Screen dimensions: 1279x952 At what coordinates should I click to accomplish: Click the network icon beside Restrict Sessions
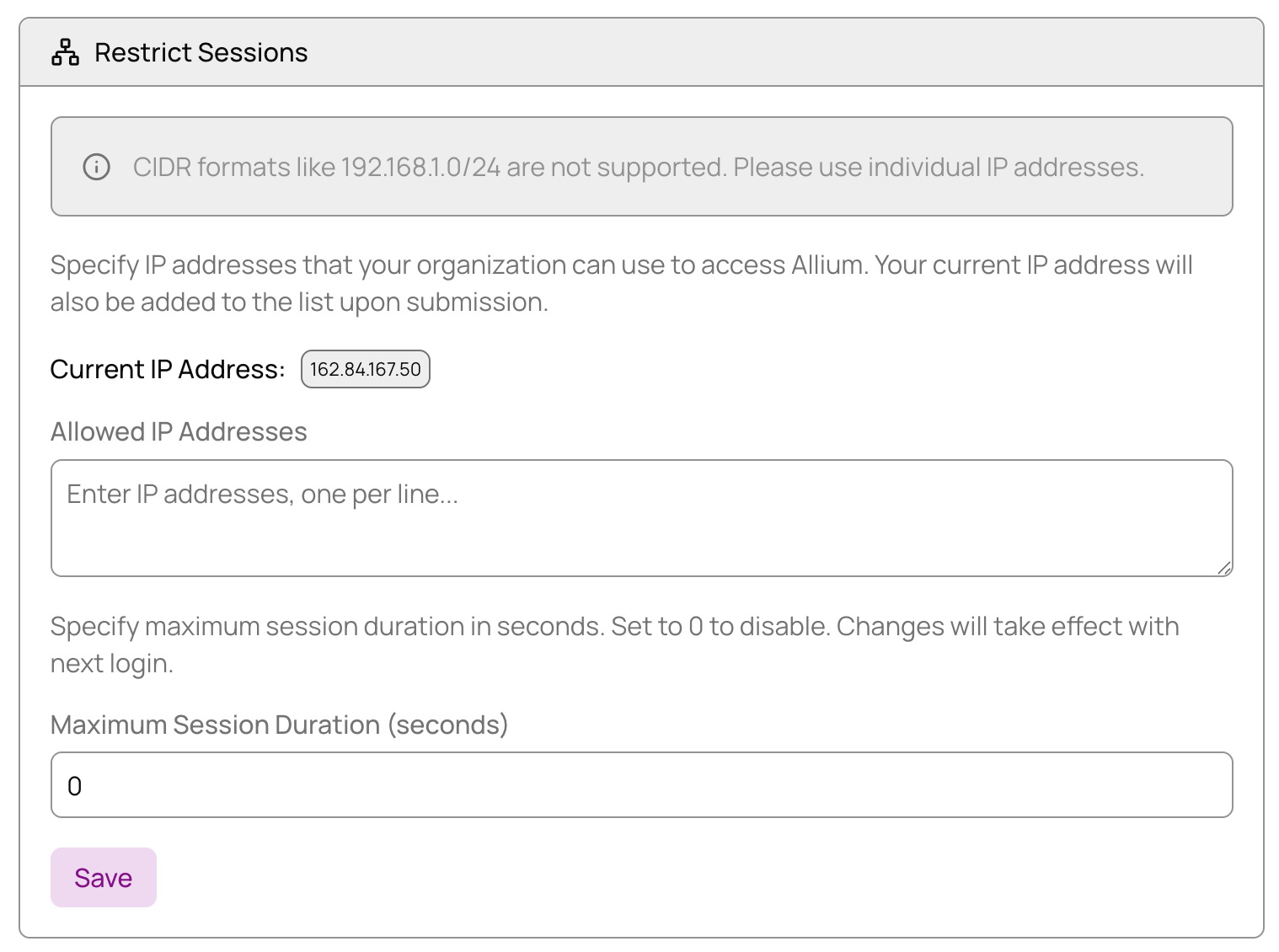tap(65, 52)
